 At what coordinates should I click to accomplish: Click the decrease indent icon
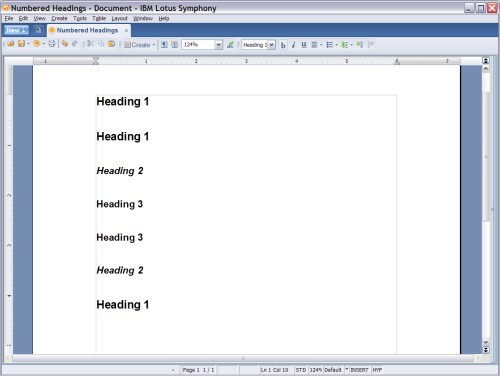[360, 44]
